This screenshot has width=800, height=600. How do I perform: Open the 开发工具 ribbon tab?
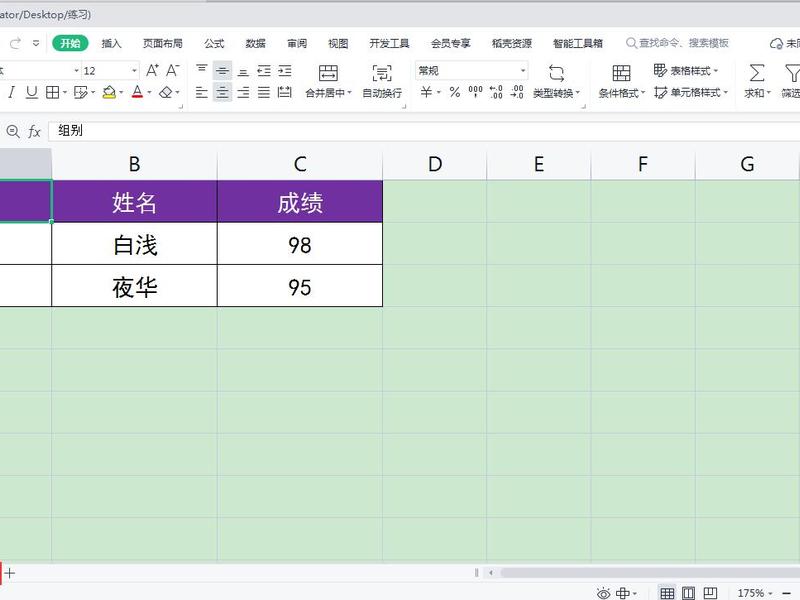pyautogui.click(x=389, y=43)
